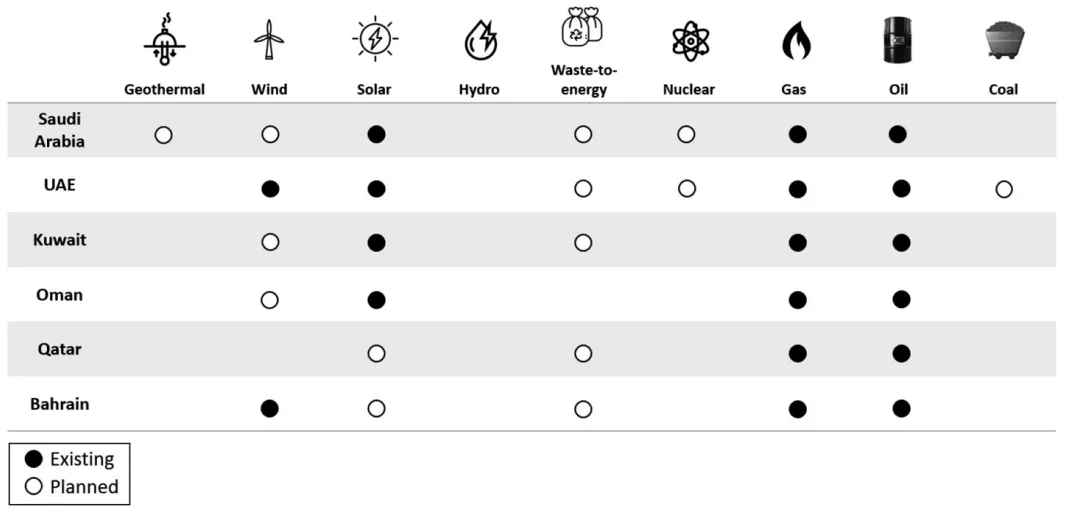
Task: Click the Coal cart icon
Action: 1003,43
